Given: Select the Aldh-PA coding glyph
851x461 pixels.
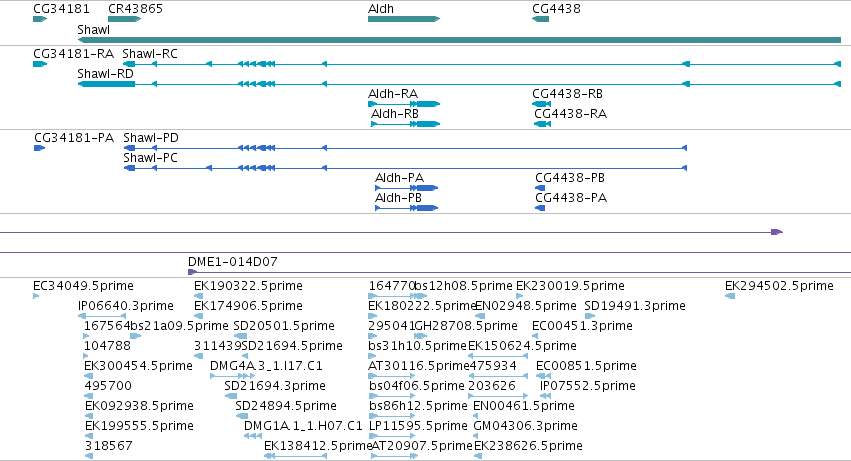Looking at the screenshot, I should click(x=407, y=188).
